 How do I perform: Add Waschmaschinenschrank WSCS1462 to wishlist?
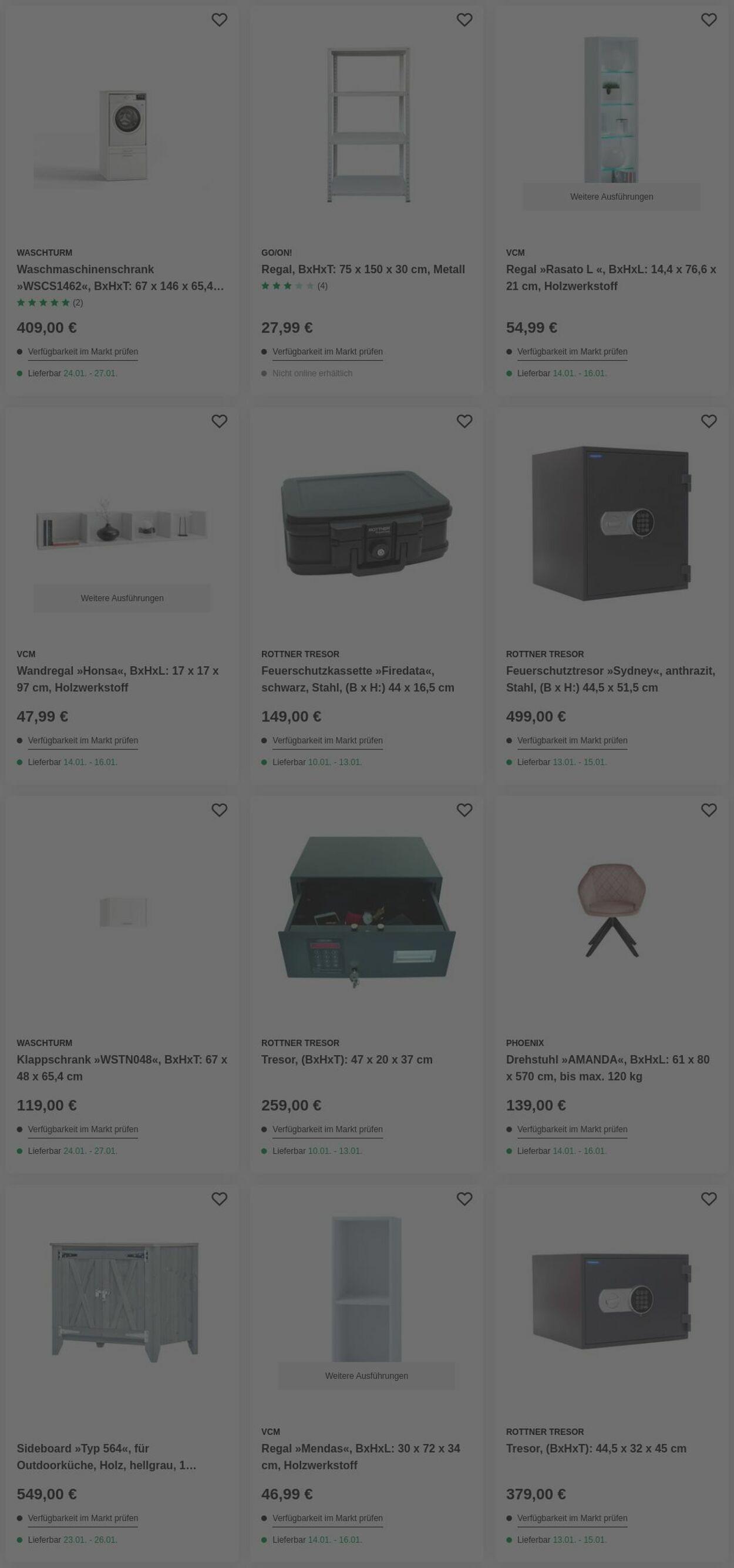[219, 20]
